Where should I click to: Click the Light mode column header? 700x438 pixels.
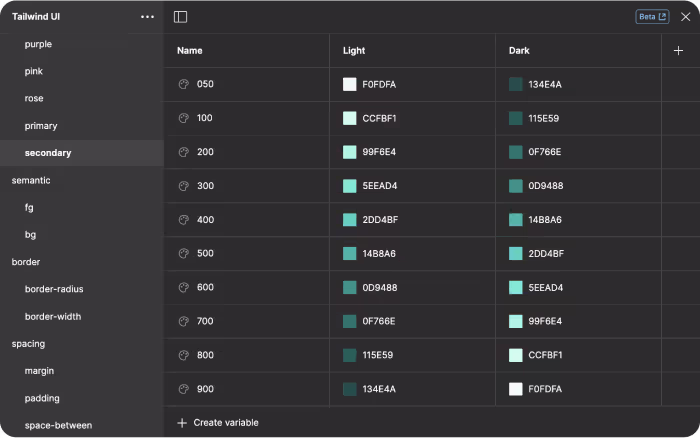pyautogui.click(x=354, y=51)
